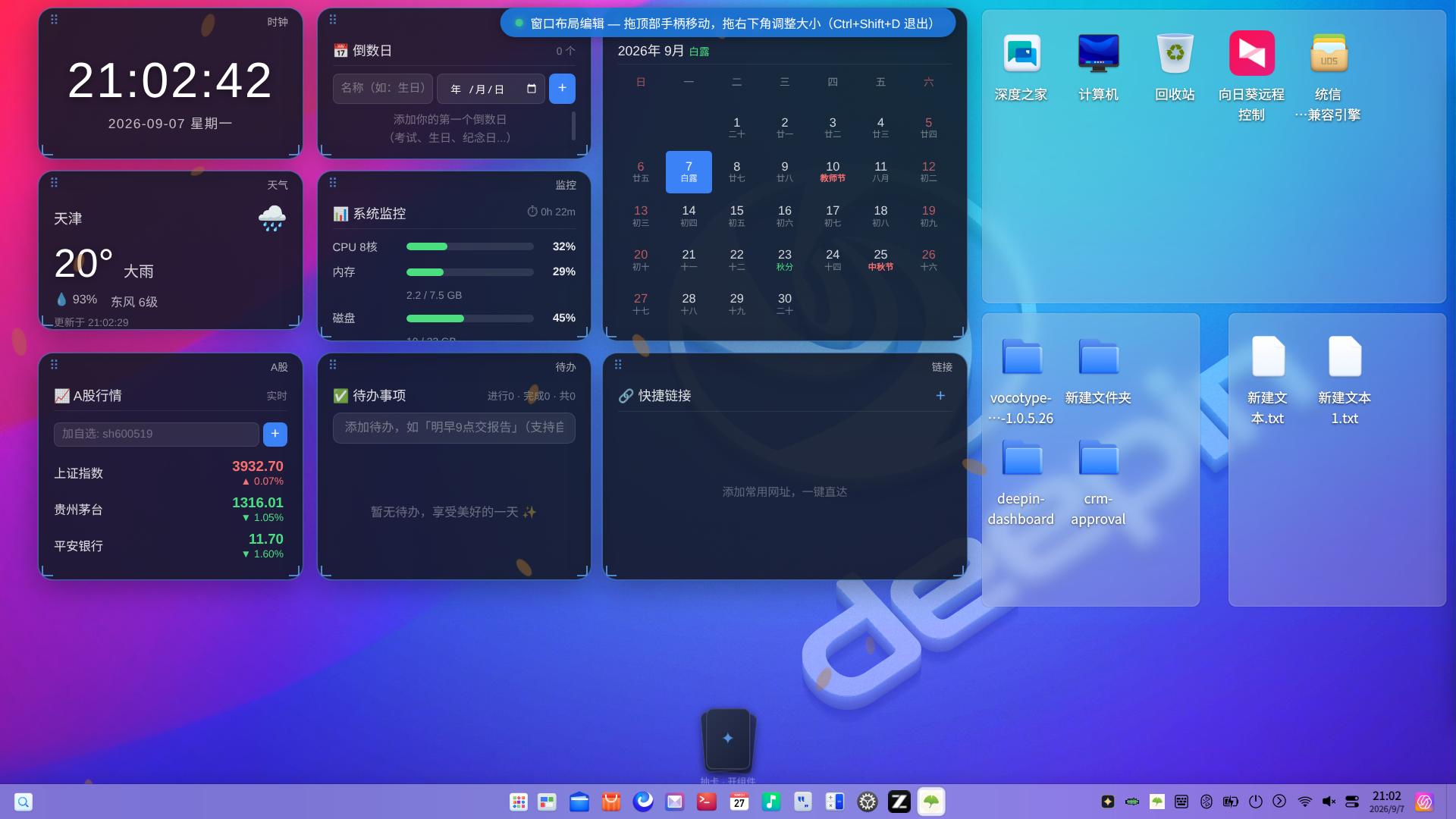Launch the App Store from the dock
Image resolution: width=1456 pixels, height=819 pixels.
(611, 802)
